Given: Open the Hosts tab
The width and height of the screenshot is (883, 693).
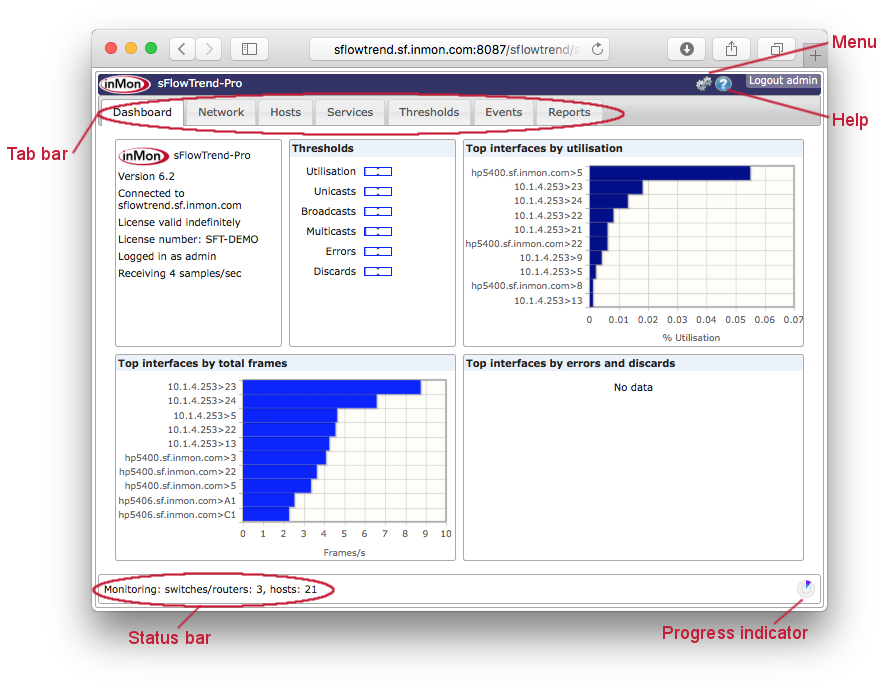Looking at the screenshot, I should pos(286,112).
